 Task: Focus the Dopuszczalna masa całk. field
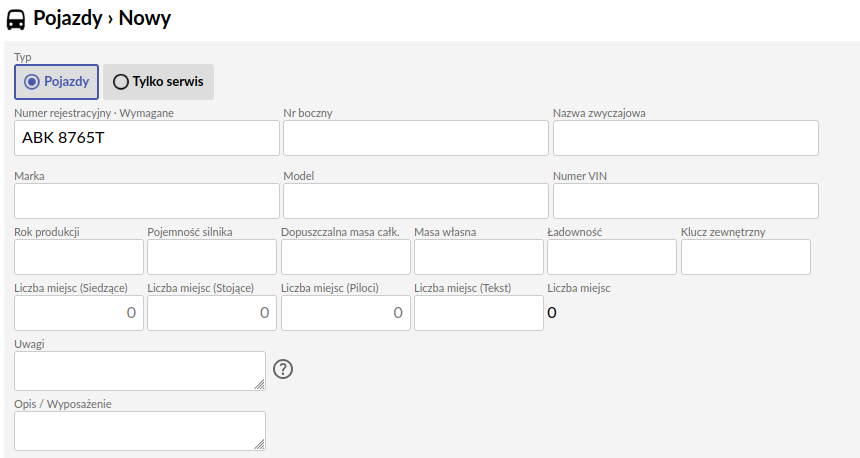pos(346,257)
